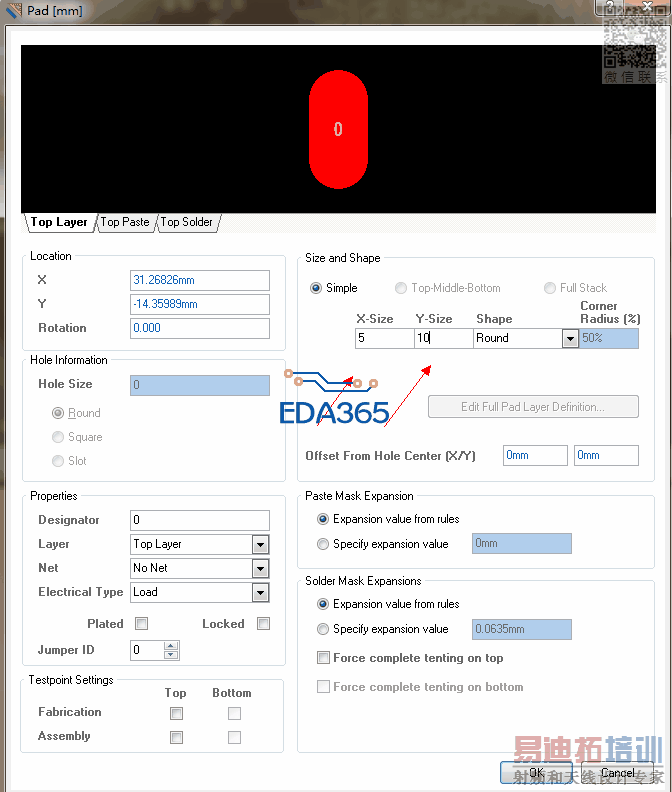Toggle Force complete tenting on bottom
The image size is (672, 792).
tap(323, 686)
